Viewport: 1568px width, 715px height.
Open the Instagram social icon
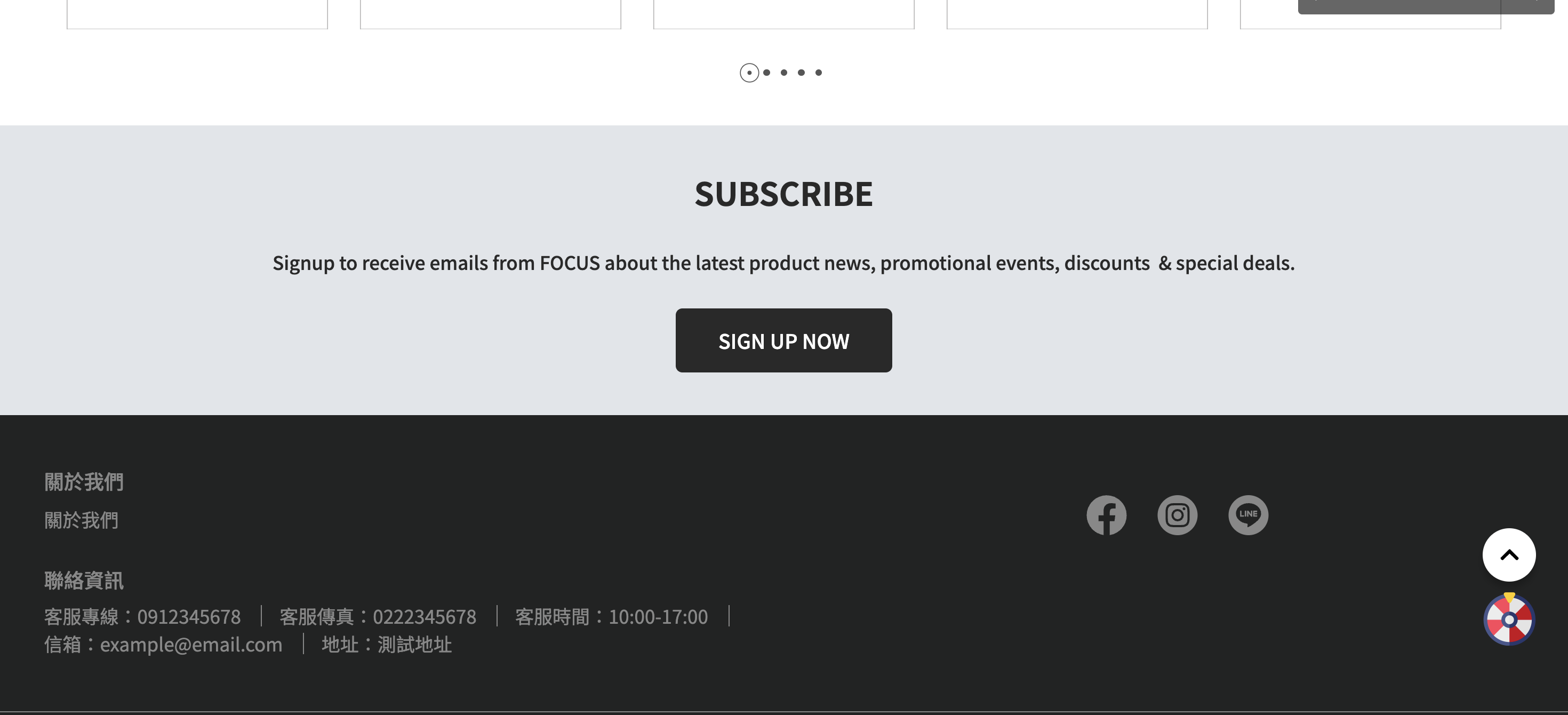pyautogui.click(x=1177, y=515)
